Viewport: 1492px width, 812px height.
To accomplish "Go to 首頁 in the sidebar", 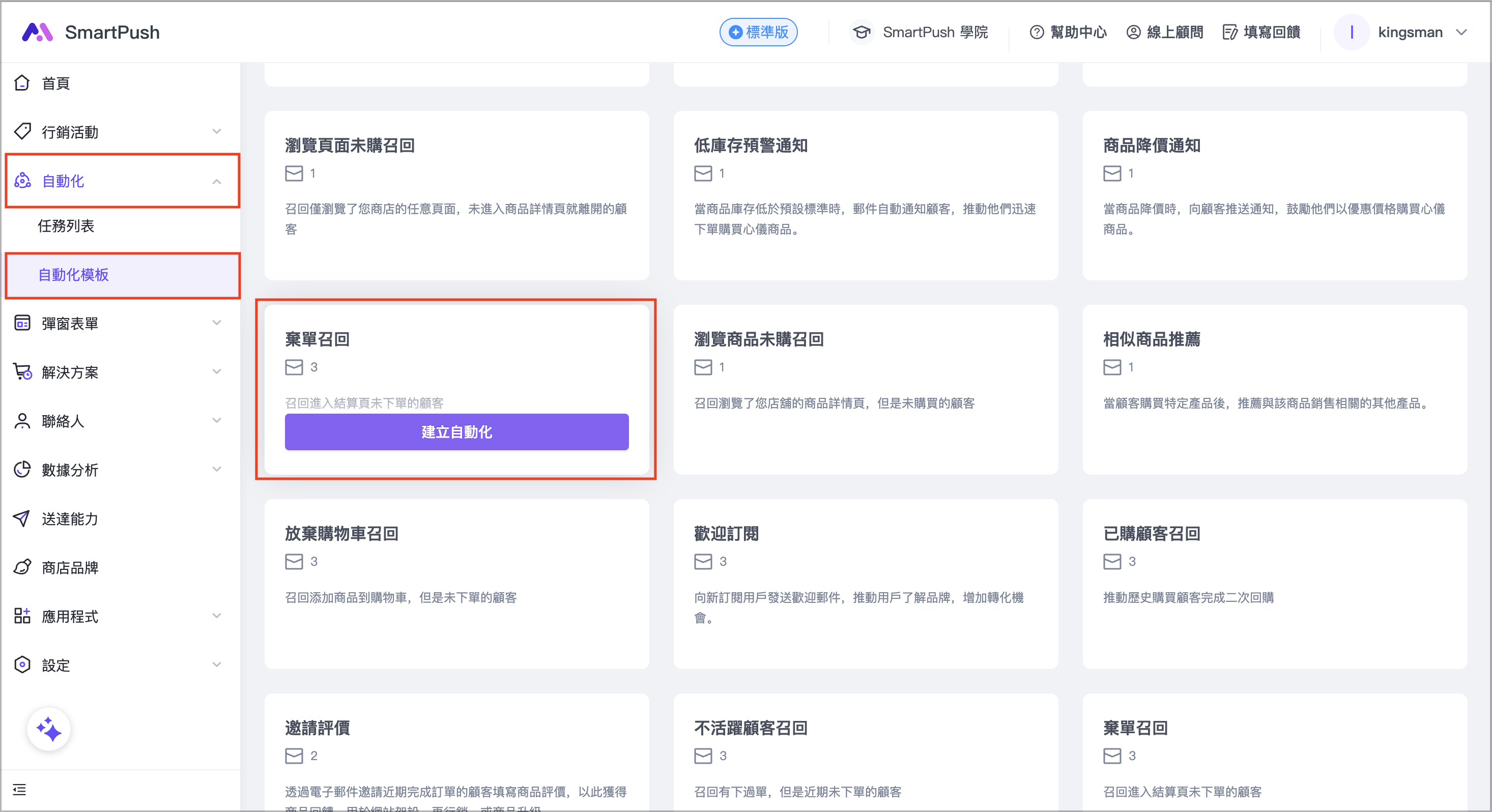I will pyautogui.click(x=55, y=83).
